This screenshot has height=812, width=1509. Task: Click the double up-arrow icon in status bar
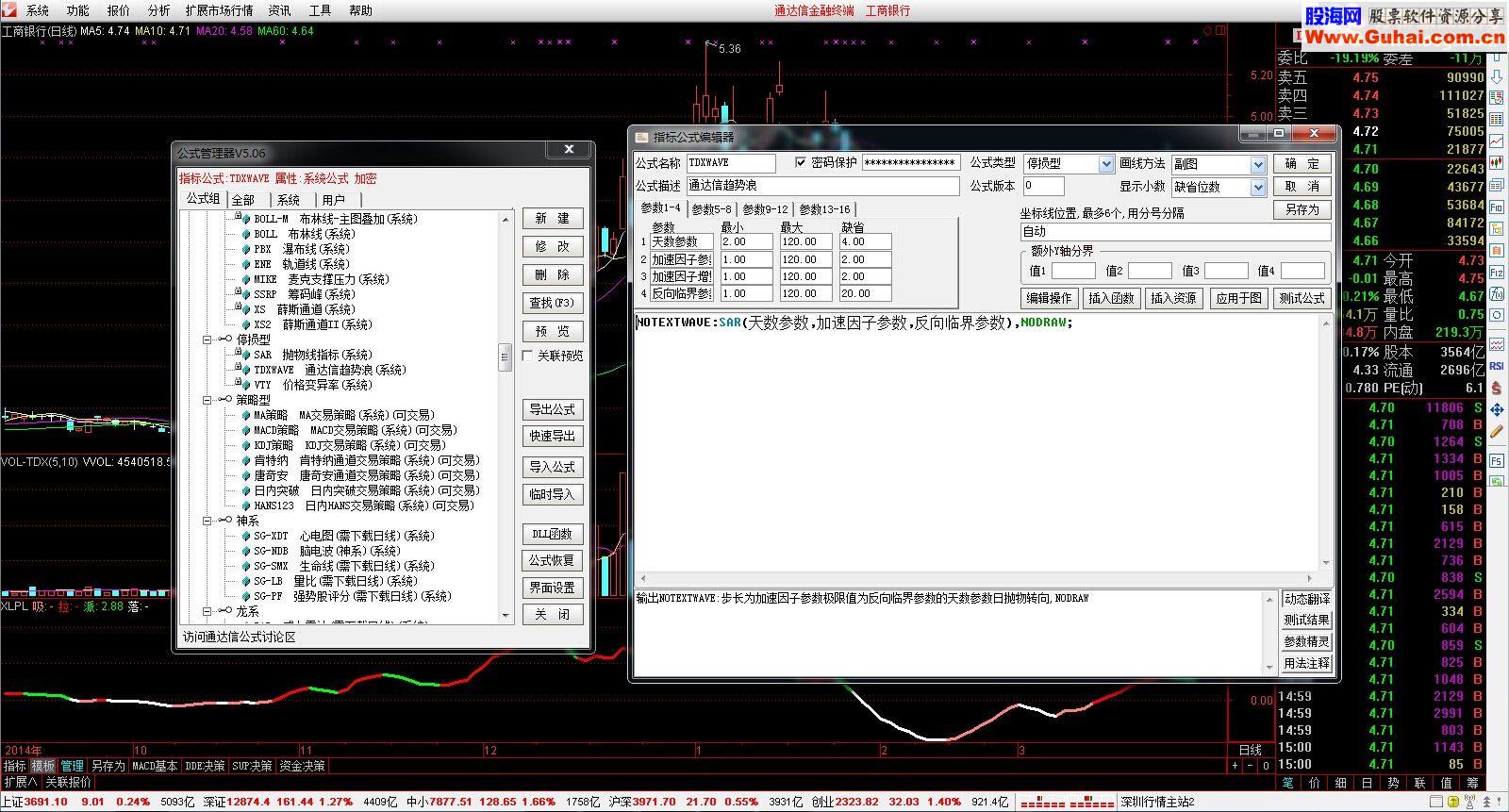tap(1487, 802)
